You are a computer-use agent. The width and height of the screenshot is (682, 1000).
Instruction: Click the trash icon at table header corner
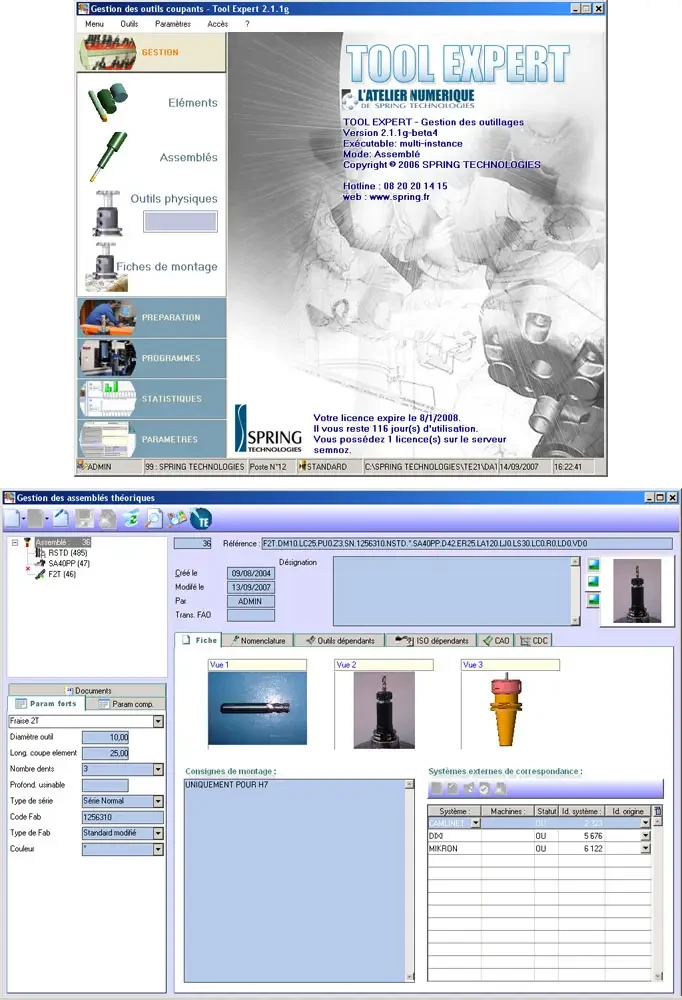click(x=658, y=811)
